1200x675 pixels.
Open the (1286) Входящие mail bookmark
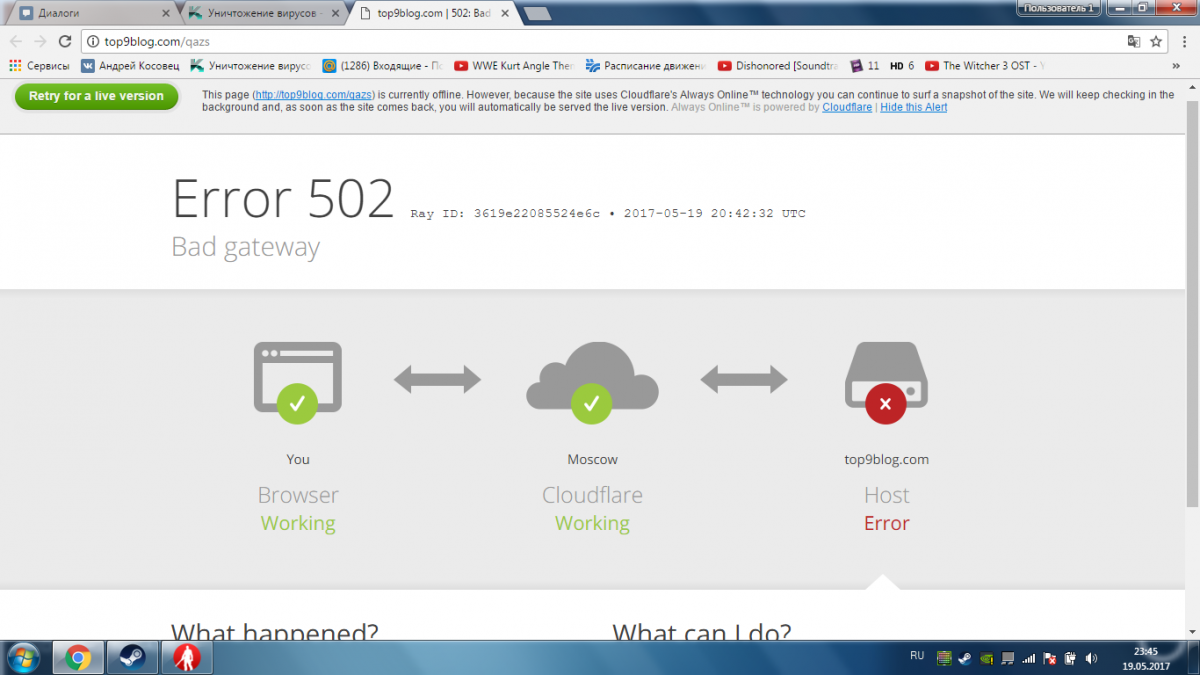pos(382,66)
